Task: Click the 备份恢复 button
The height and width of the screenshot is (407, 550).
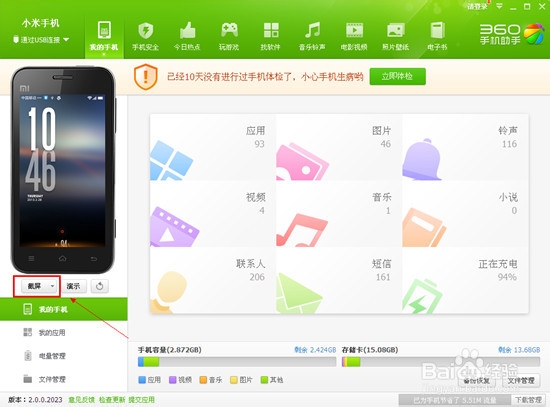Action: tap(476, 381)
